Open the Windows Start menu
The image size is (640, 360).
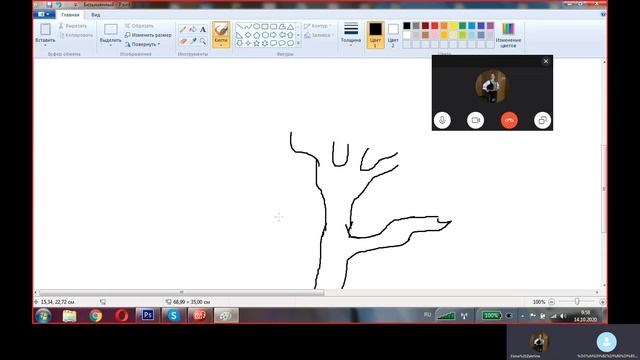[43, 316]
